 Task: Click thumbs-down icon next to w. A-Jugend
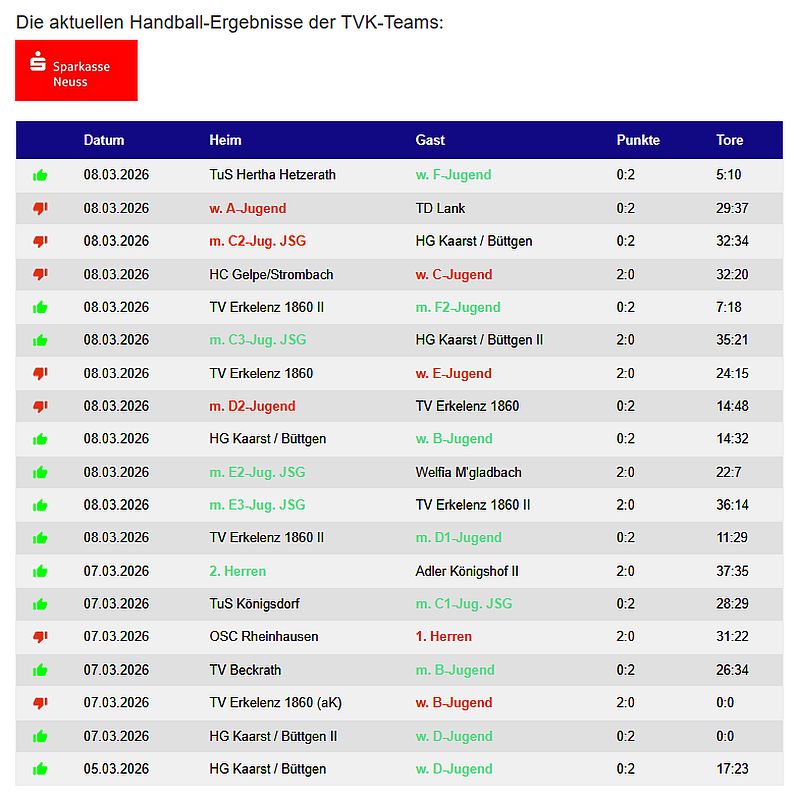pyautogui.click(x=40, y=208)
